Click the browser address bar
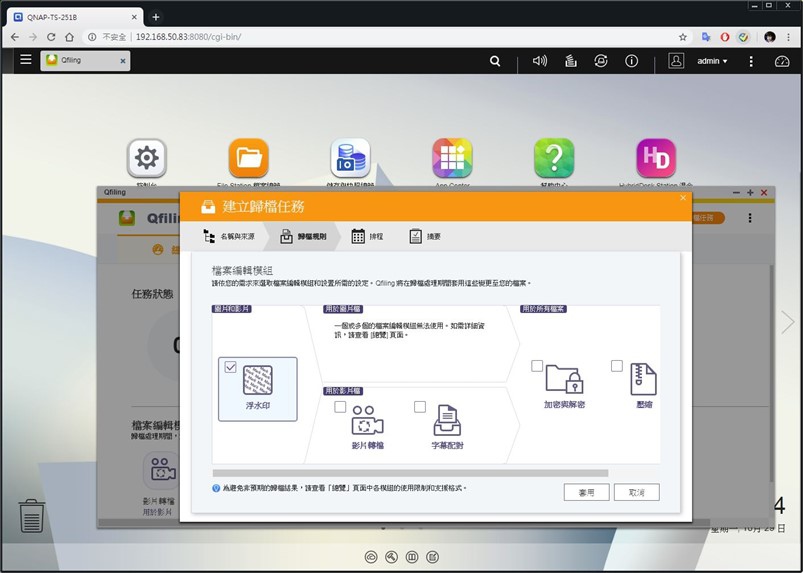 (x=382, y=37)
